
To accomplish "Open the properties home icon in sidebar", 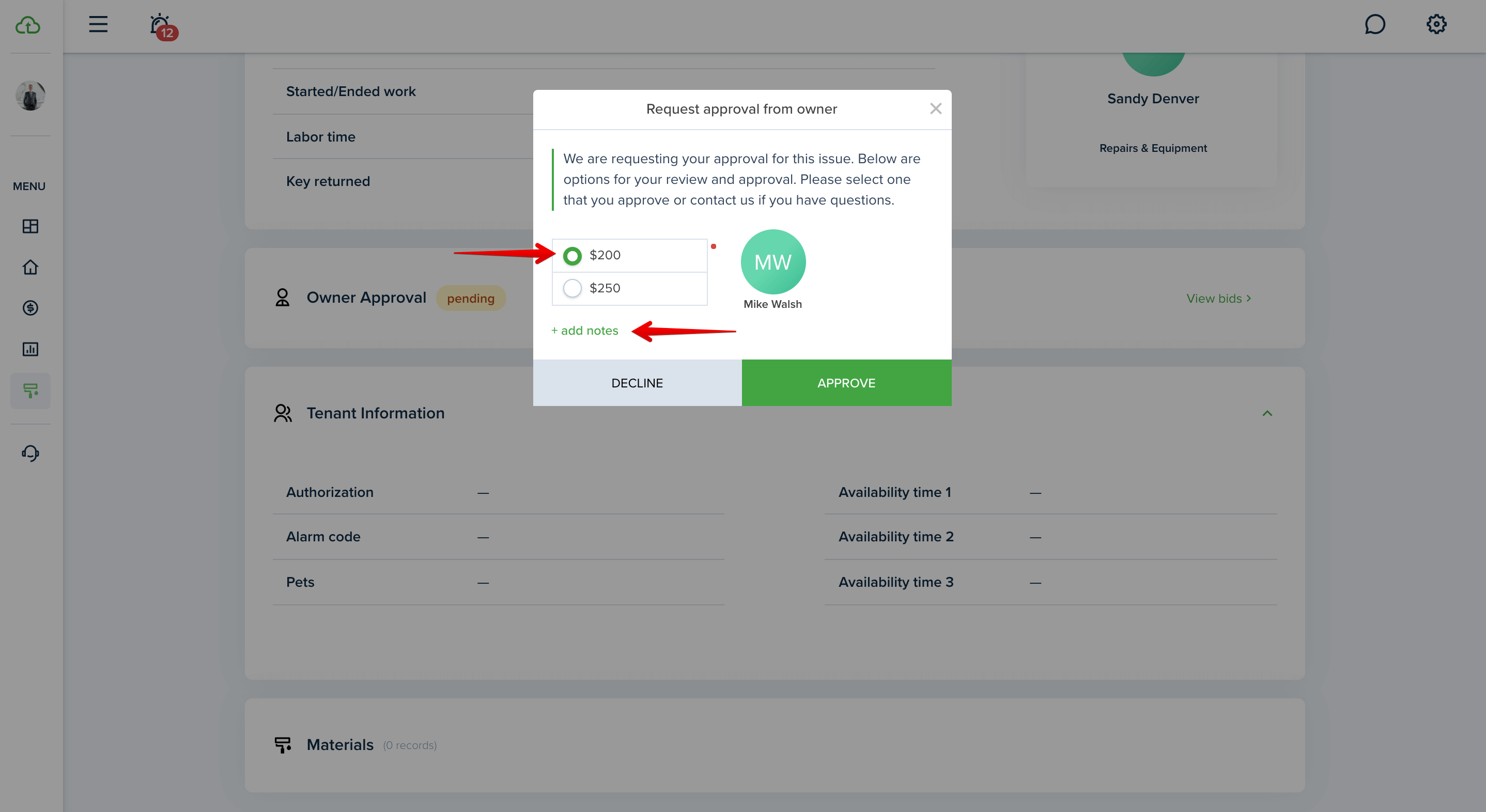I will 30,267.
